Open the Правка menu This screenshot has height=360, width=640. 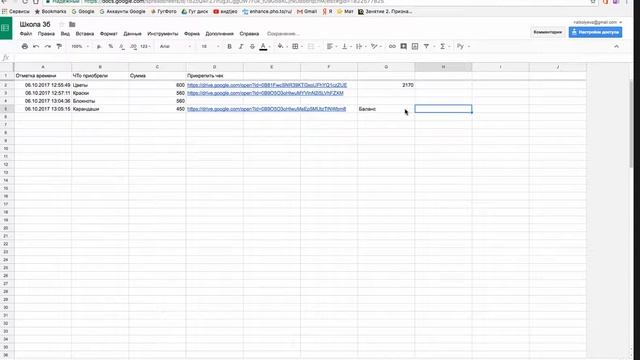point(46,34)
